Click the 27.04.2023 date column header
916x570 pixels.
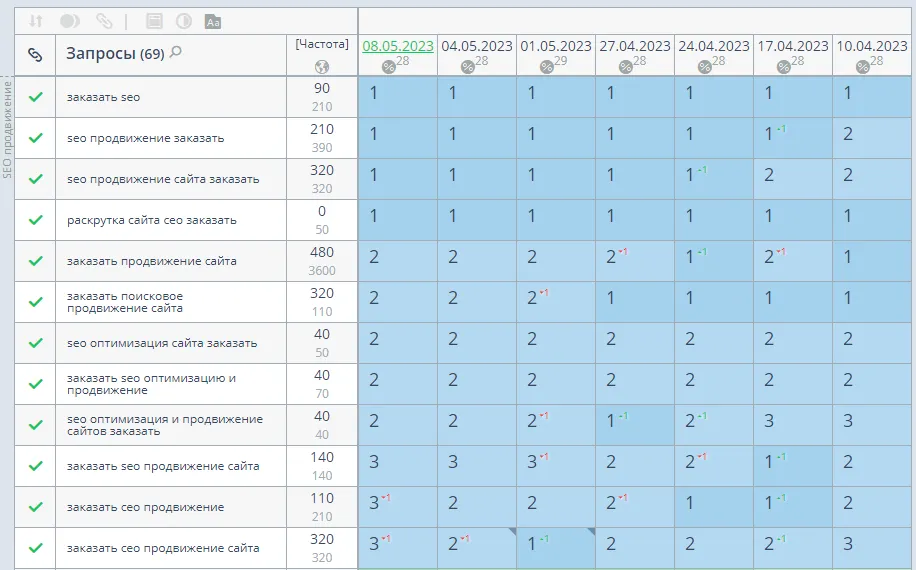634,46
